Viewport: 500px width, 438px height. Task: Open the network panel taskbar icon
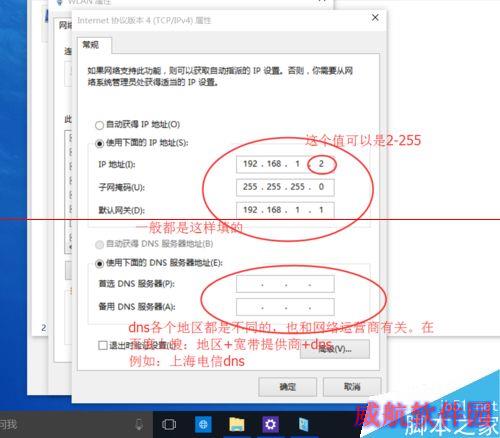tap(304, 425)
